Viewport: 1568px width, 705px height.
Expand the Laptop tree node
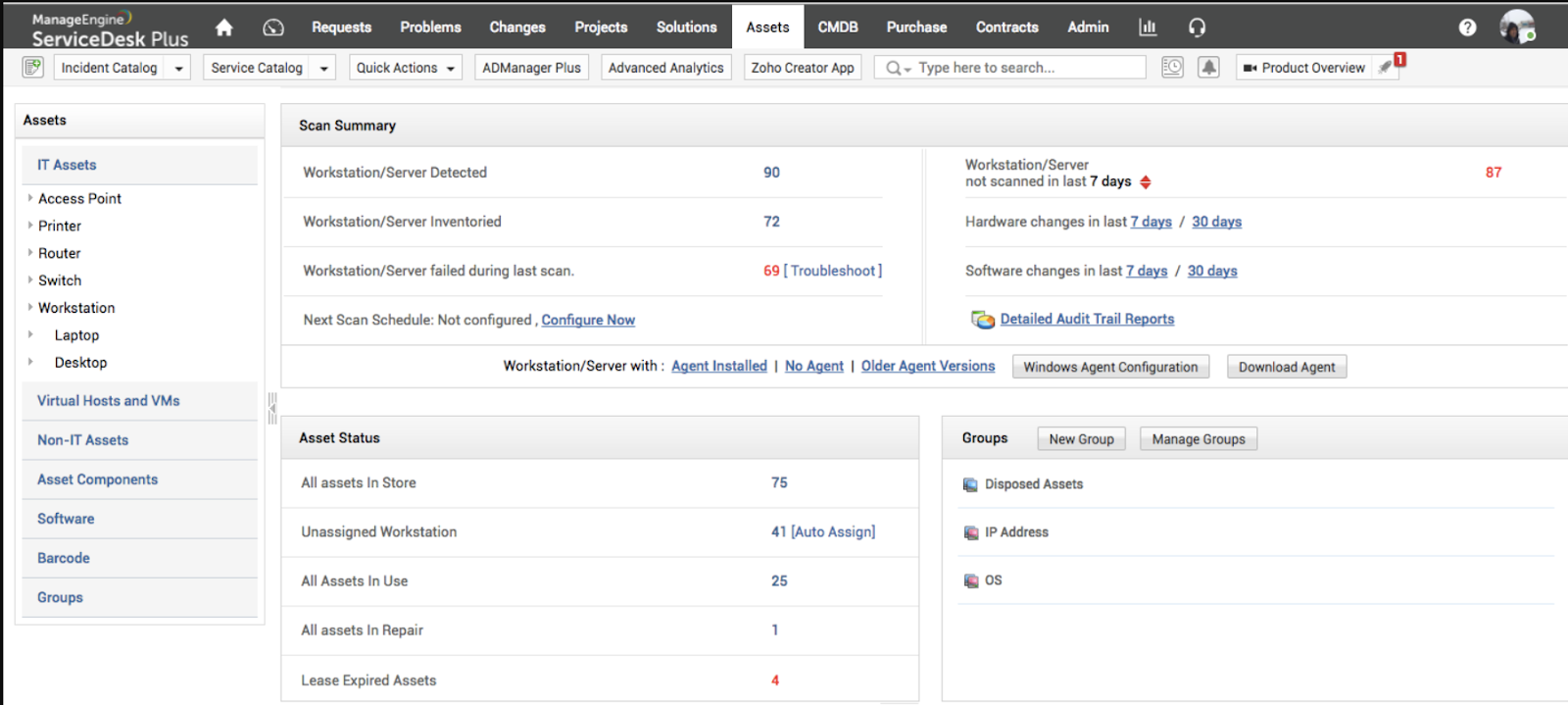click(x=30, y=334)
